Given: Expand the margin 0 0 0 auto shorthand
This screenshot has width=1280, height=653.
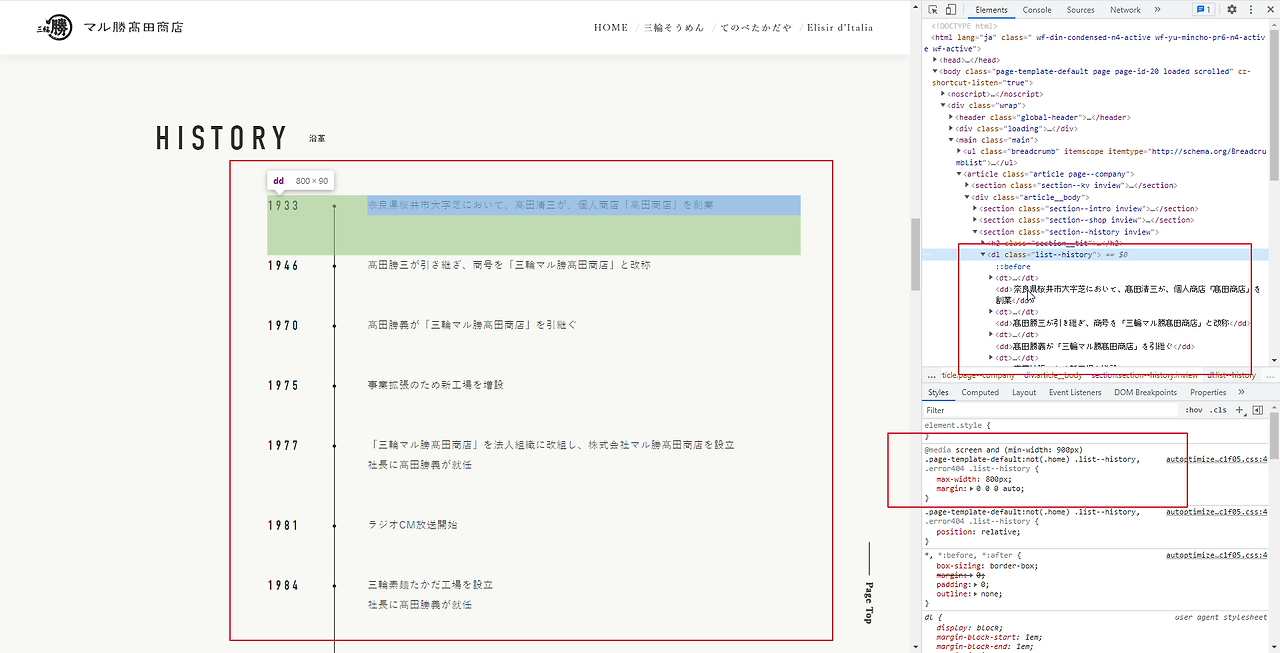Looking at the screenshot, I should [973, 489].
